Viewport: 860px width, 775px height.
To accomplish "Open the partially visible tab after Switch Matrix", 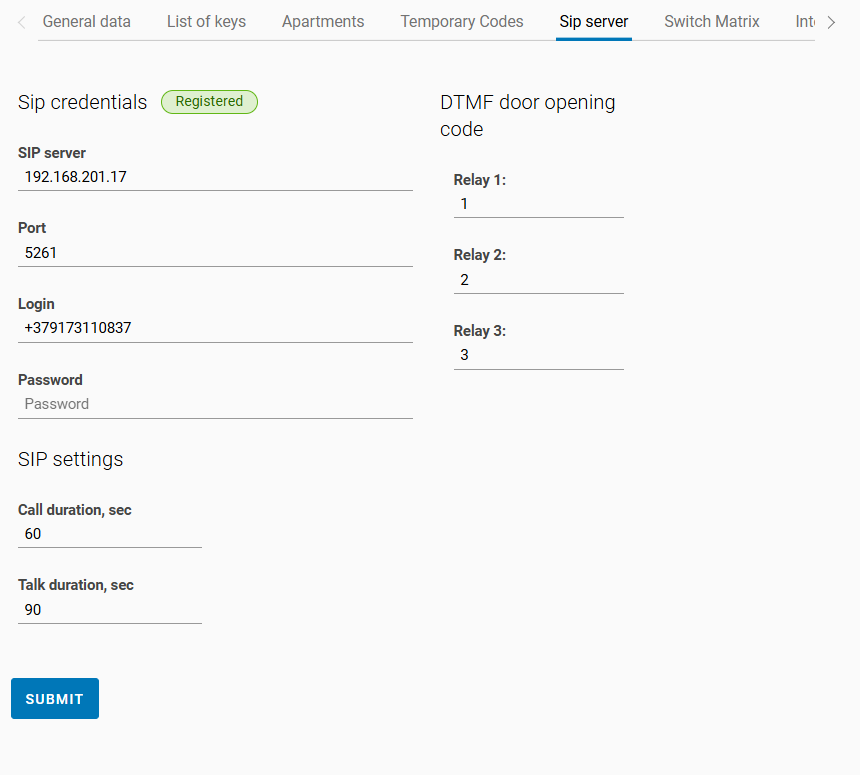I will pyautogui.click(x=805, y=21).
